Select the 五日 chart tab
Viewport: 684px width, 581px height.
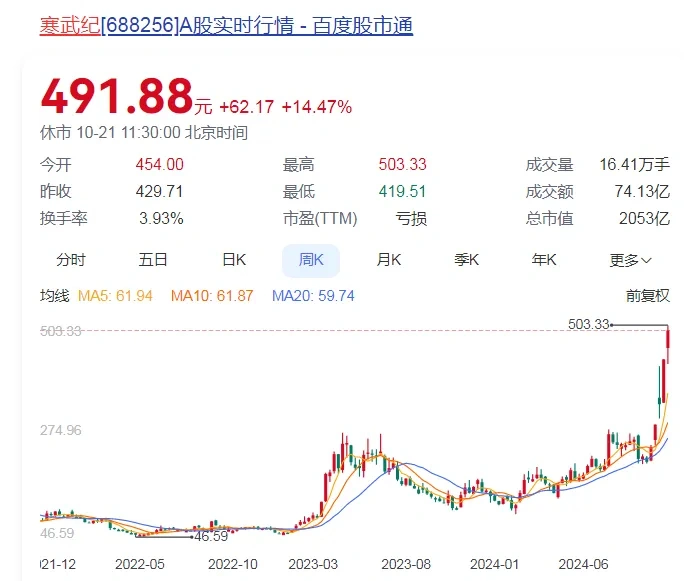(x=153, y=260)
